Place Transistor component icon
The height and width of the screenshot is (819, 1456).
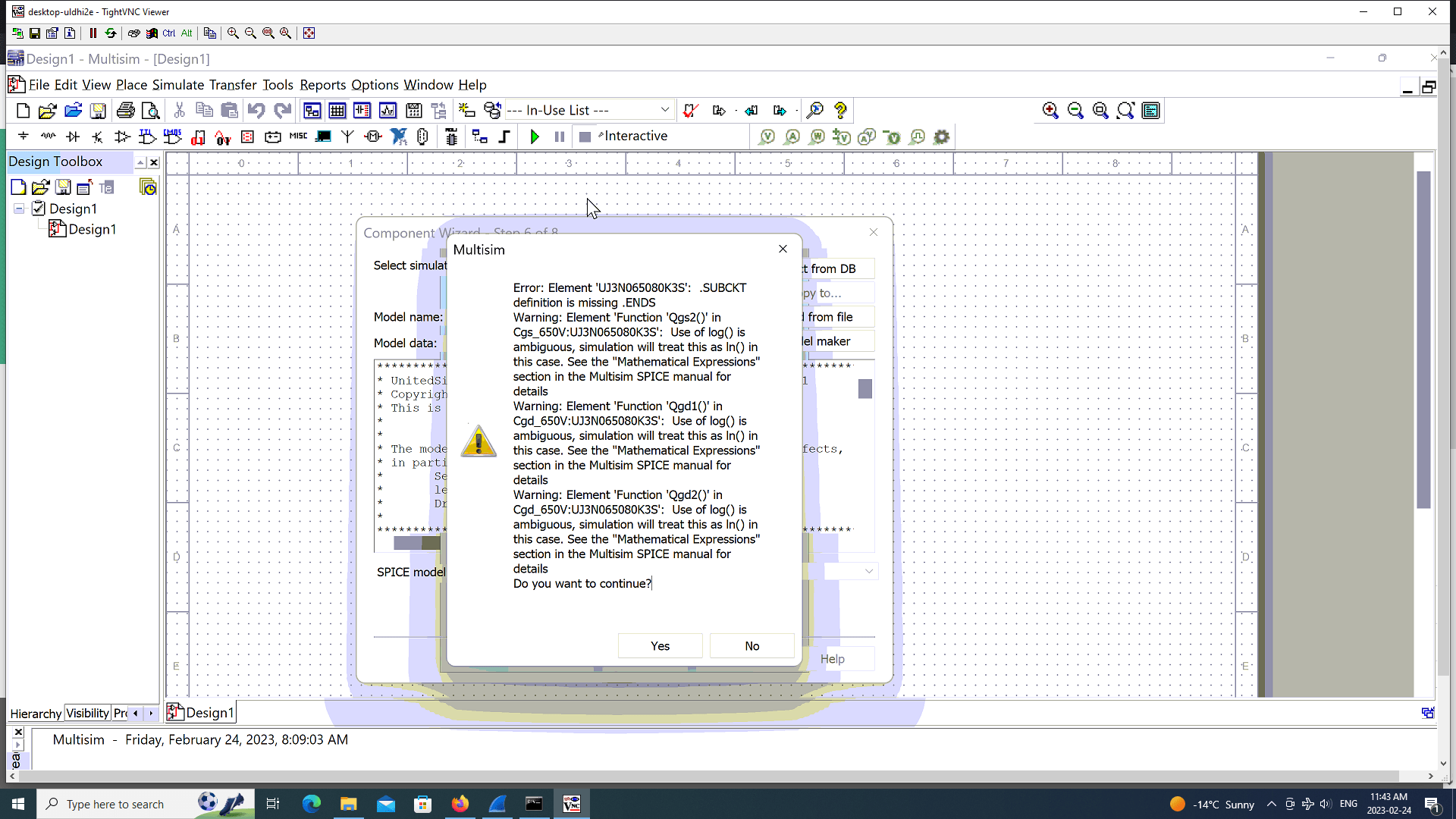(97, 136)
